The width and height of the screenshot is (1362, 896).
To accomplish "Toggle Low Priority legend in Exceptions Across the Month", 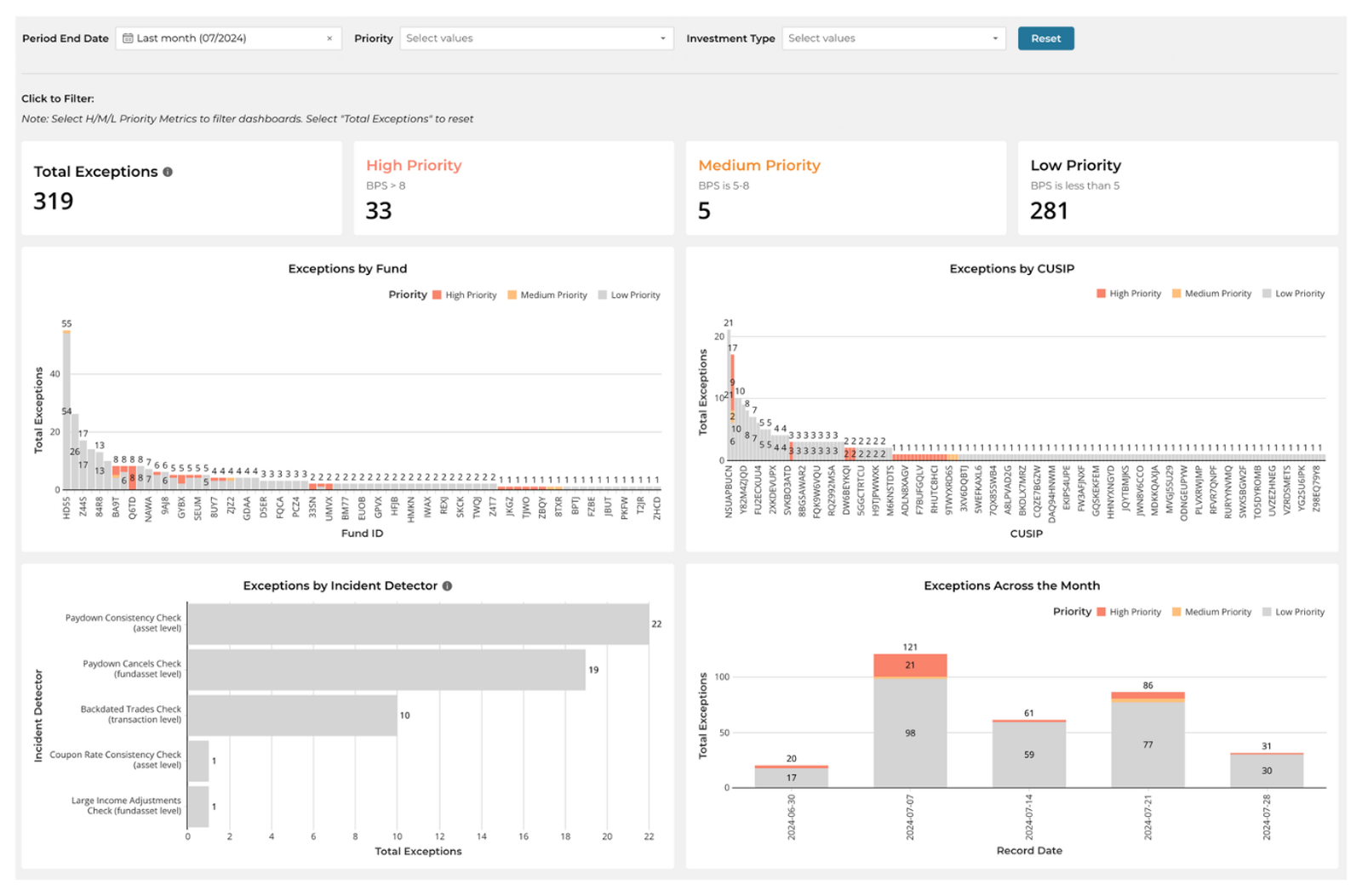I will [x=1293, y=612].
